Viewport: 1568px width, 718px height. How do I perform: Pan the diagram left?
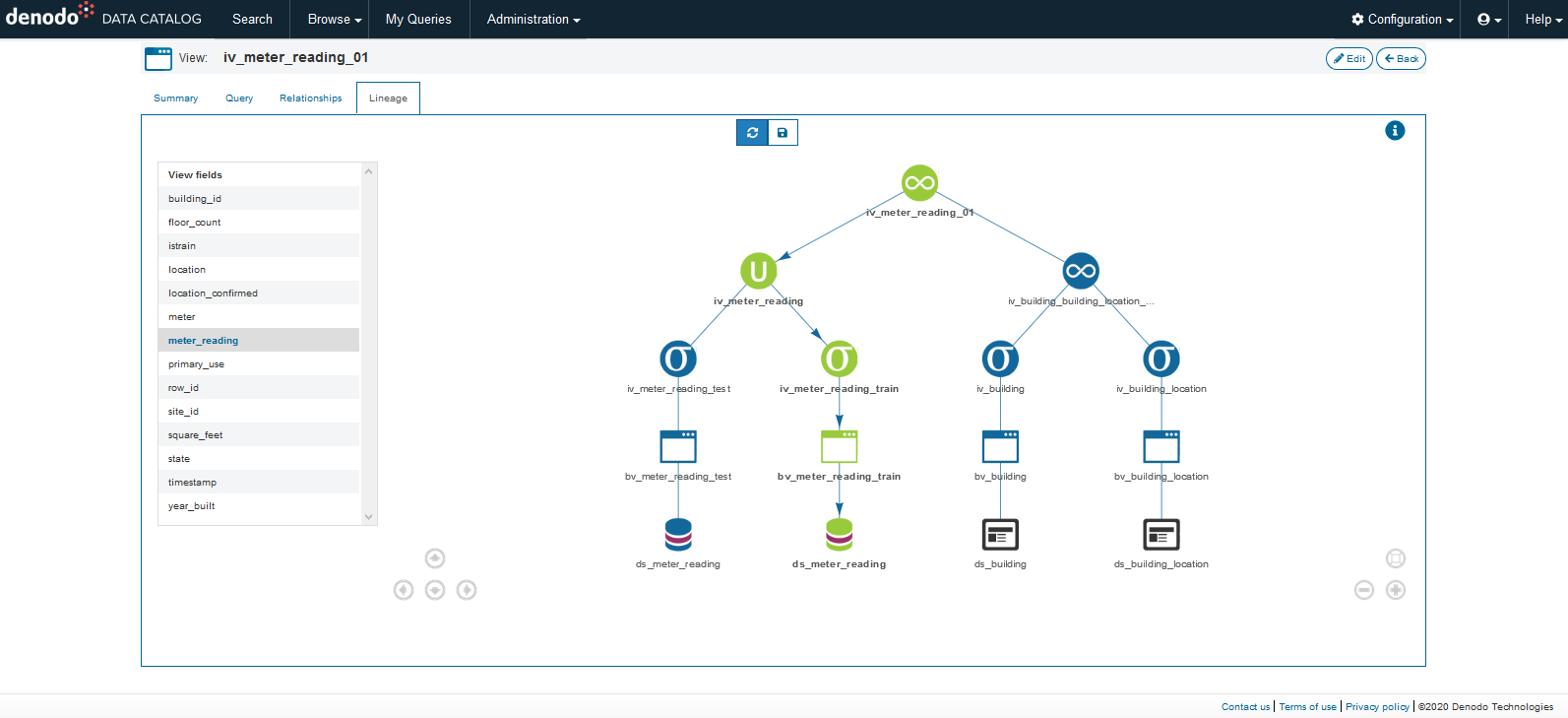(404, 590)
